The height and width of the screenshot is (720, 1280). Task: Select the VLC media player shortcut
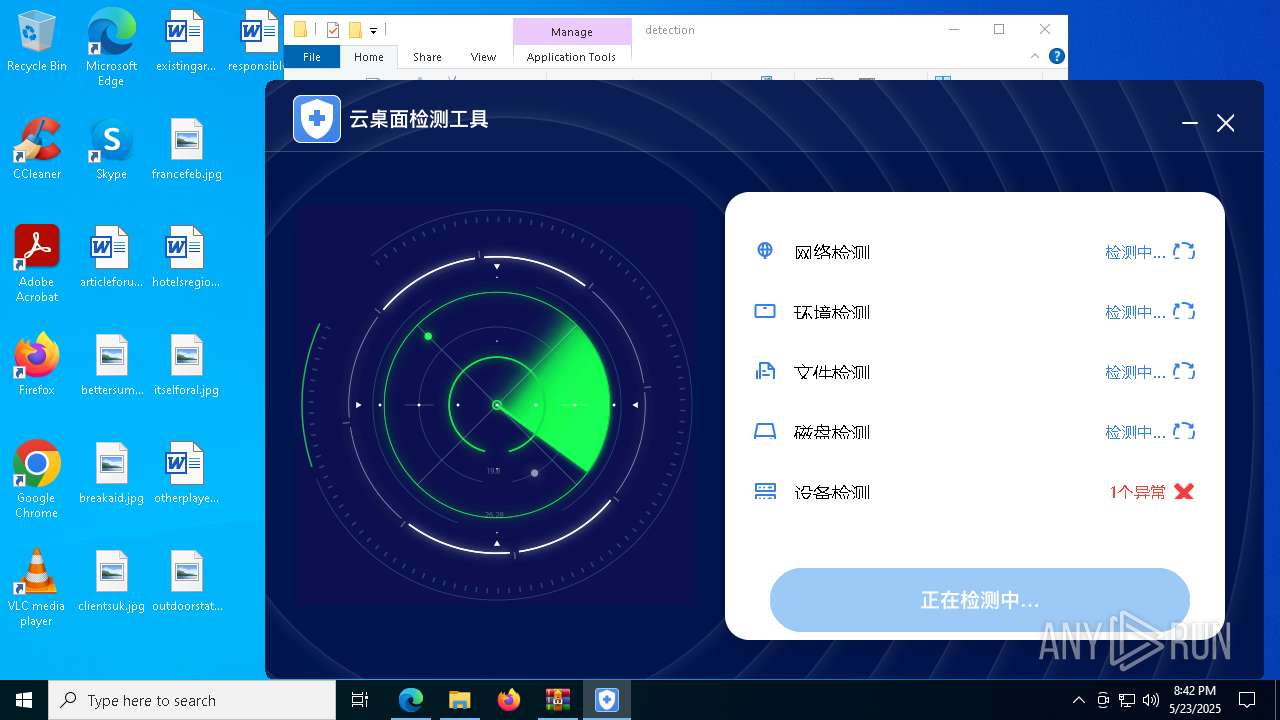pyautogui.click(x=37, y=588)
